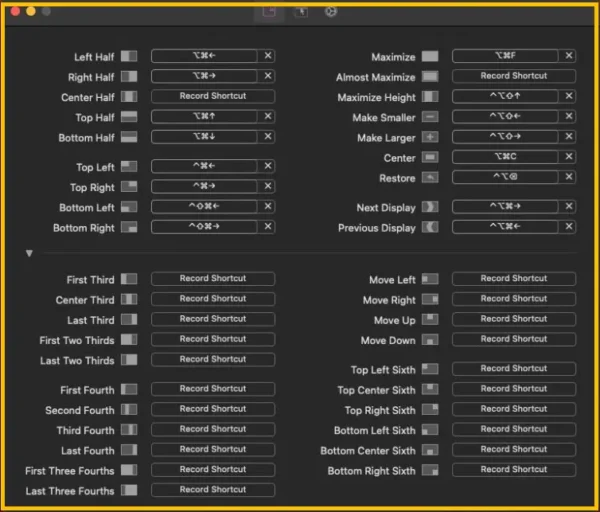Click the Center window icon
The image size is (600, 512).
pyautogui.click(x=430, y=157)
